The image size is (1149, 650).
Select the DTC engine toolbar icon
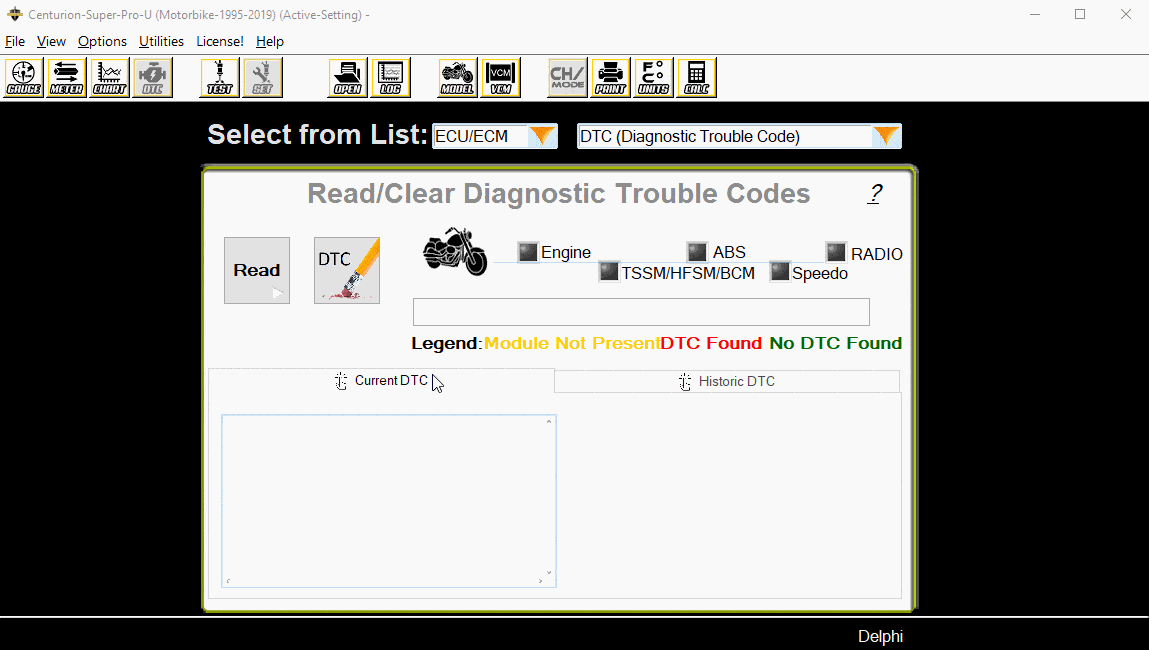tap(153, 78)
